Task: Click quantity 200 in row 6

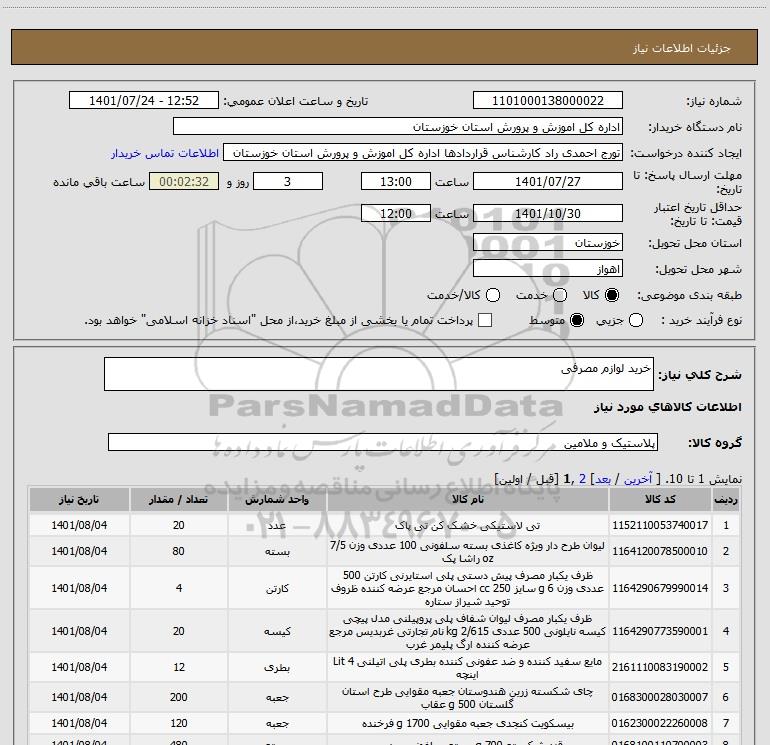Action: coord(178,697)
